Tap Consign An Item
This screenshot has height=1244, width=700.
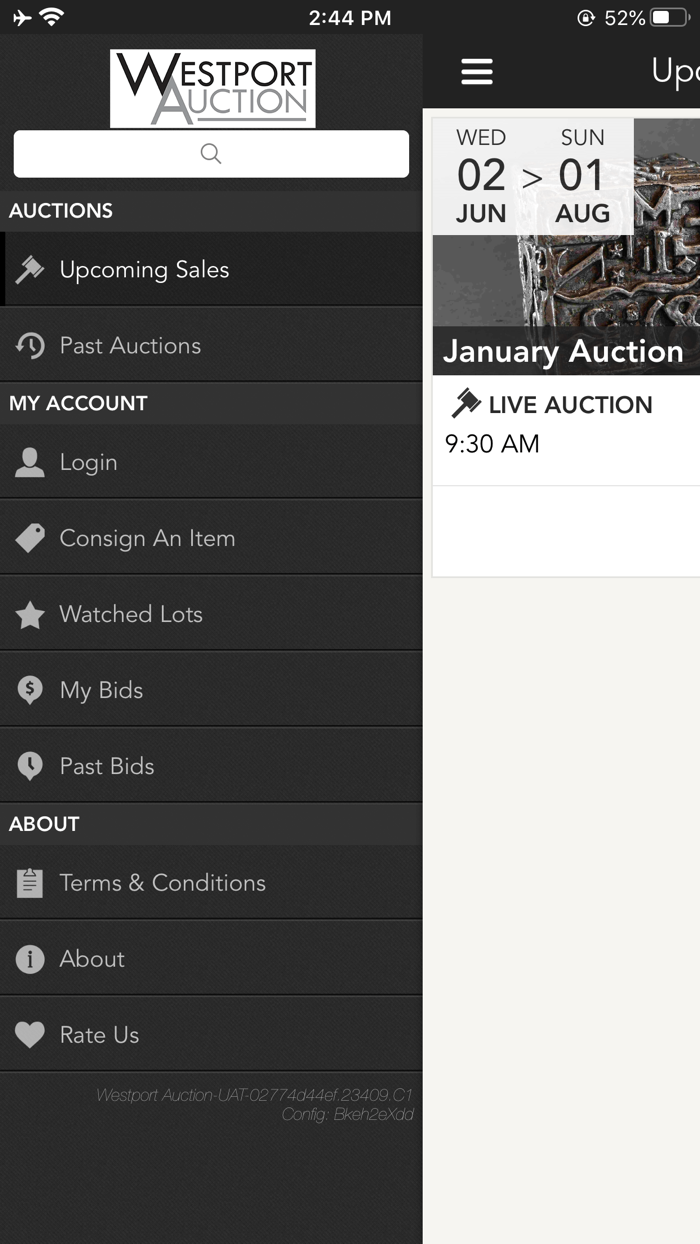pos(145,537)
